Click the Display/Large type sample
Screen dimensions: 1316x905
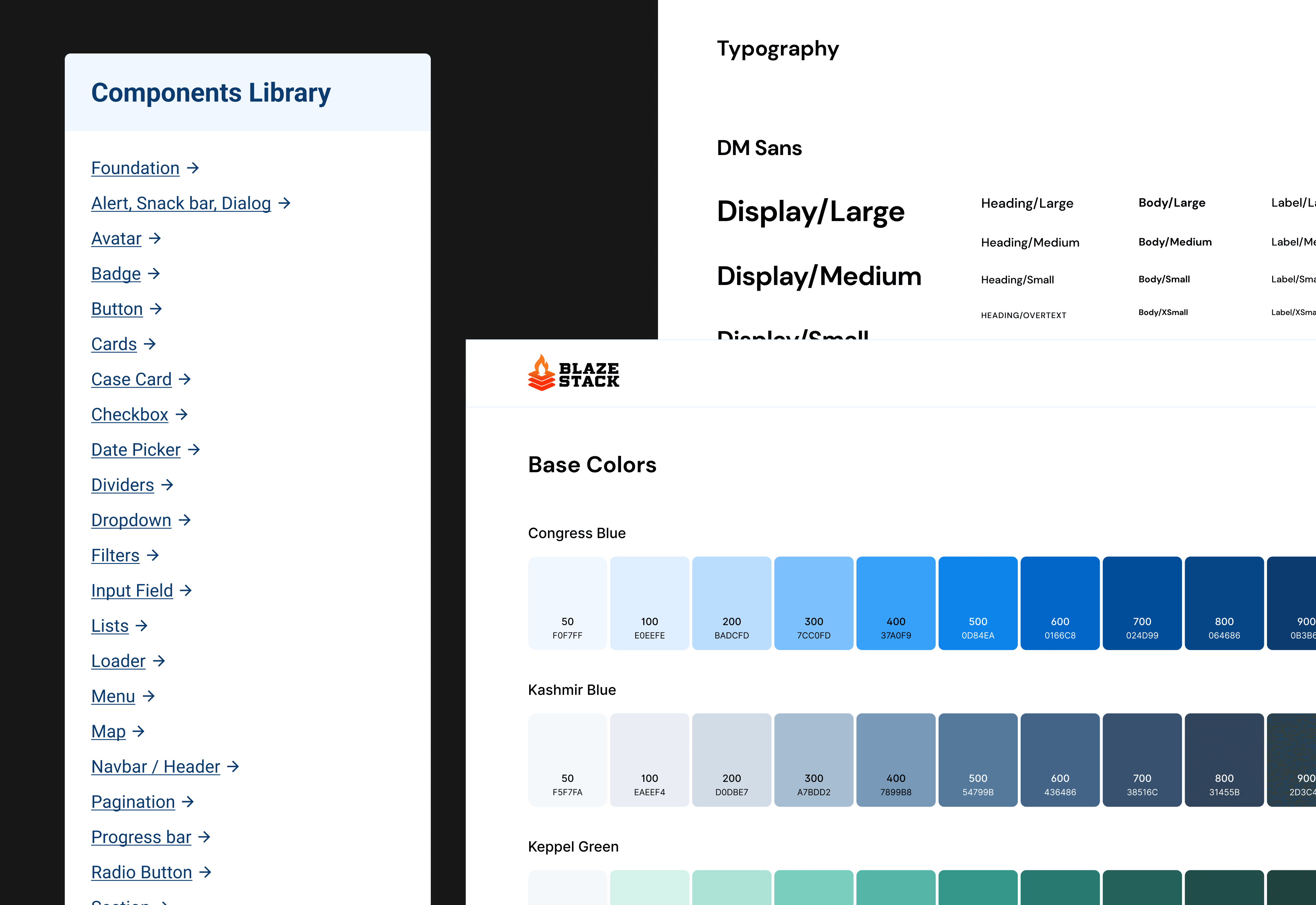click(811, 212)
